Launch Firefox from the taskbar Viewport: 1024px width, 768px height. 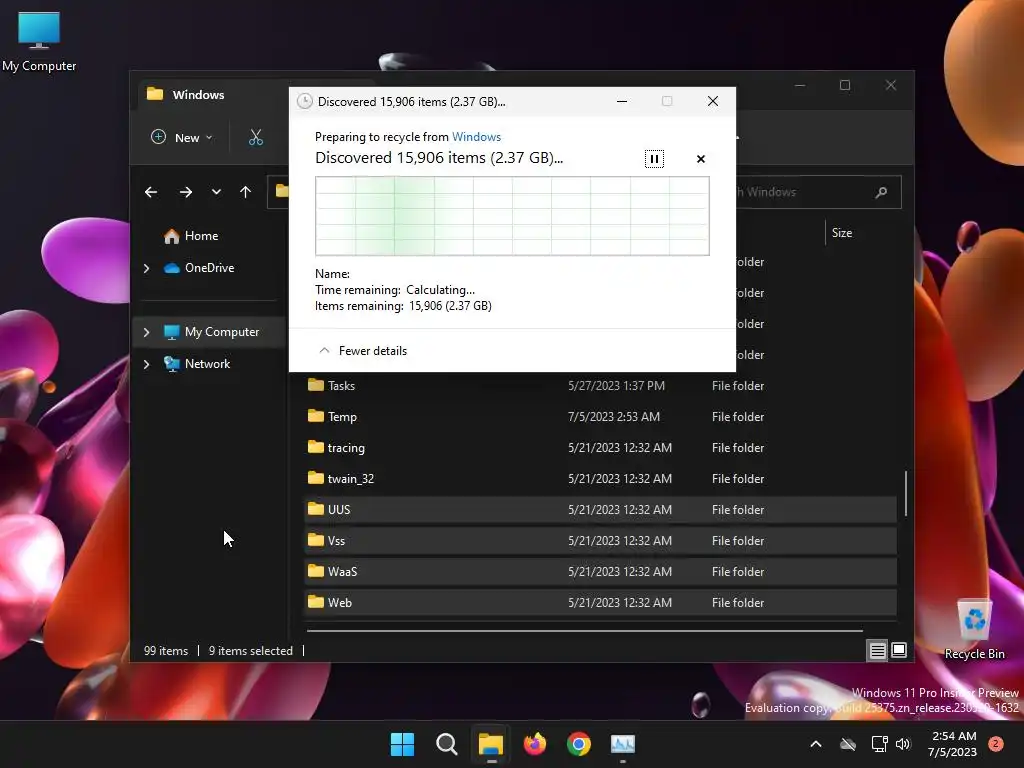535,744
